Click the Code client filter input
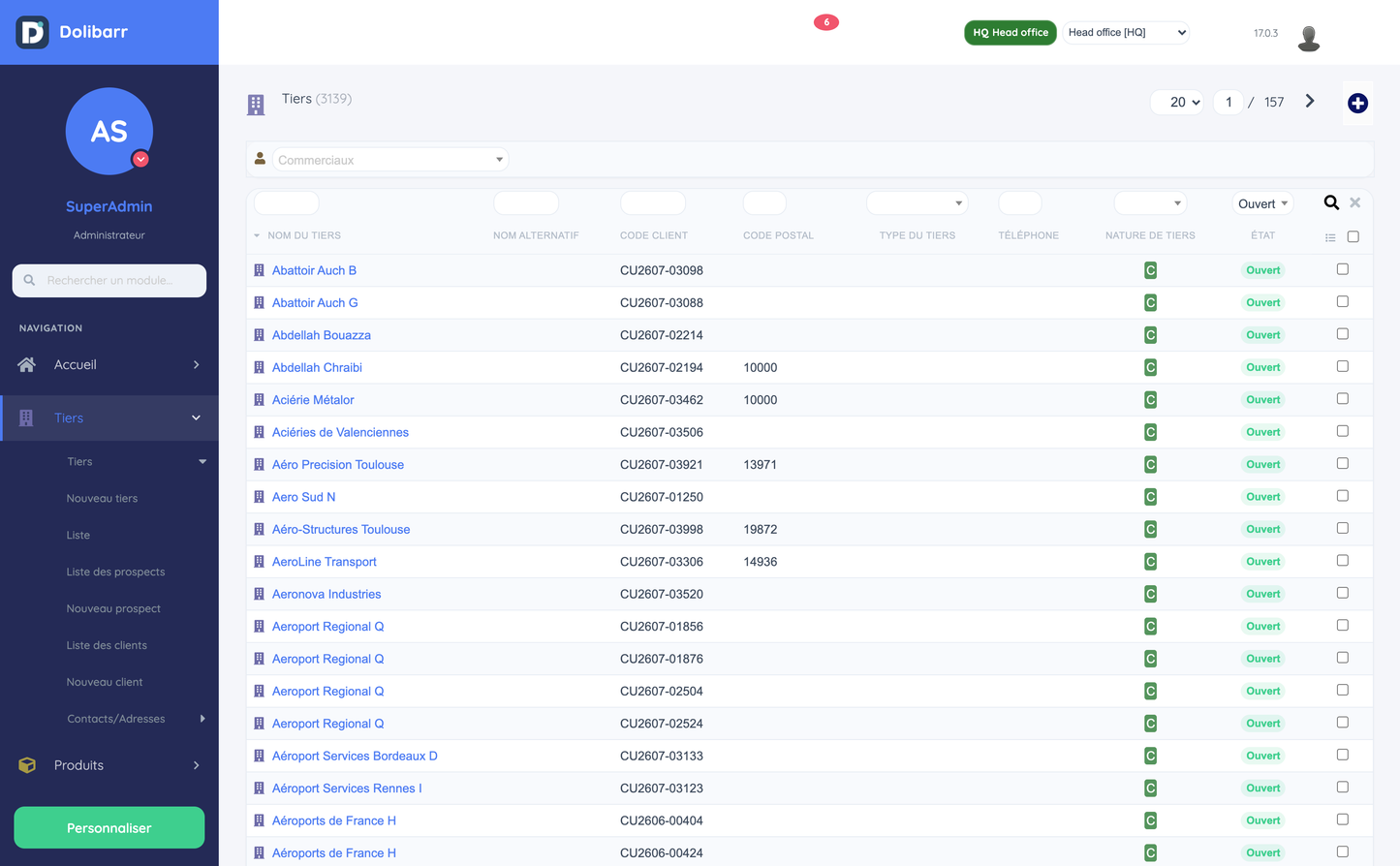The image size is (1400, 866). [x=653, y=202]
